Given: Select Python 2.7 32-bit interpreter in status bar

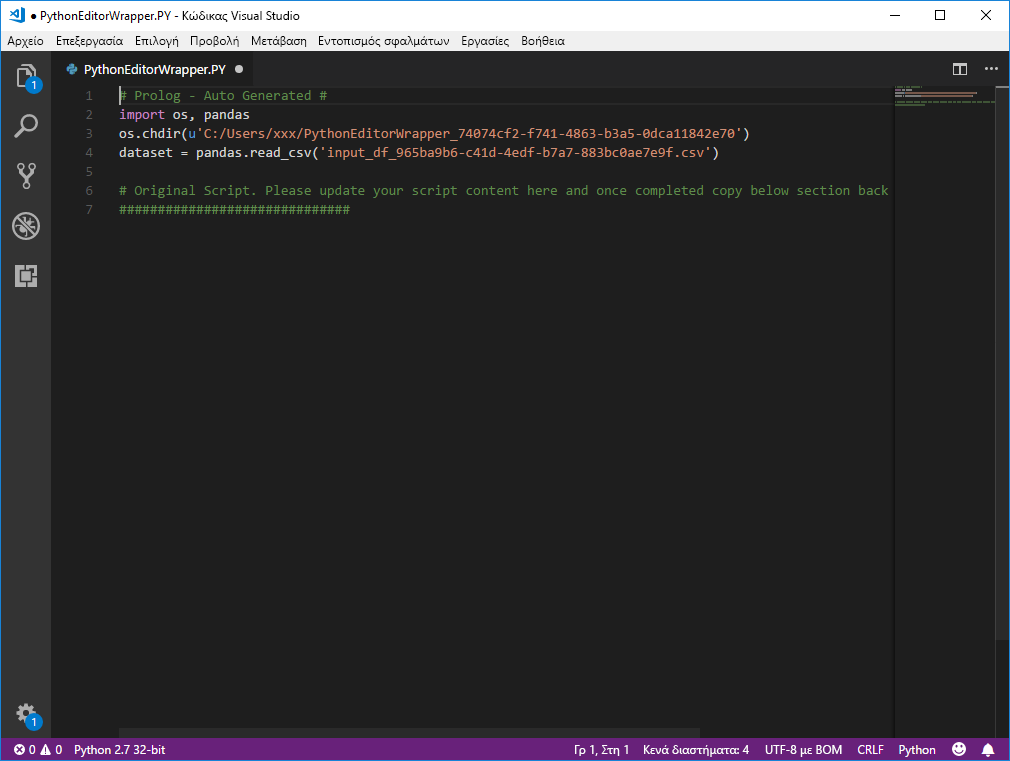Looking at the screenshot, I should 120,749.
